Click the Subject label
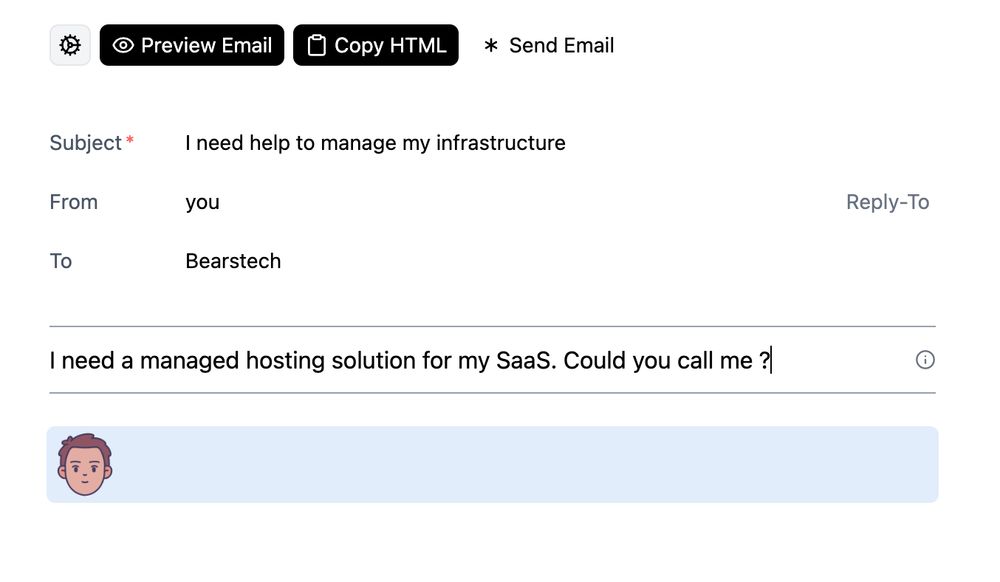This screenshot has width=1000, height=582. pyautogui.click(x=85, y=143)
